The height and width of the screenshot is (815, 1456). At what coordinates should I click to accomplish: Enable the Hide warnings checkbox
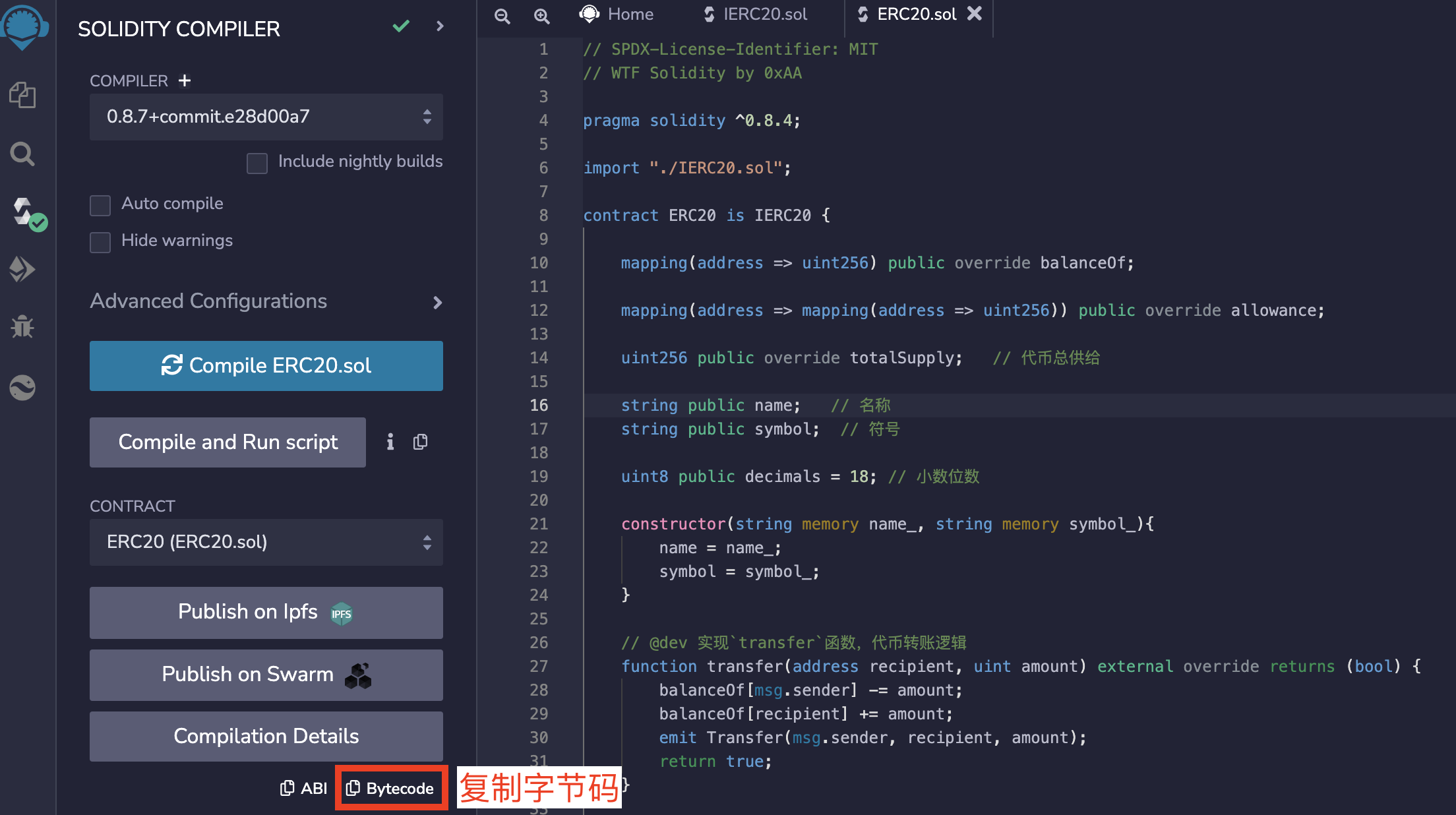click(x=100, y=241)
